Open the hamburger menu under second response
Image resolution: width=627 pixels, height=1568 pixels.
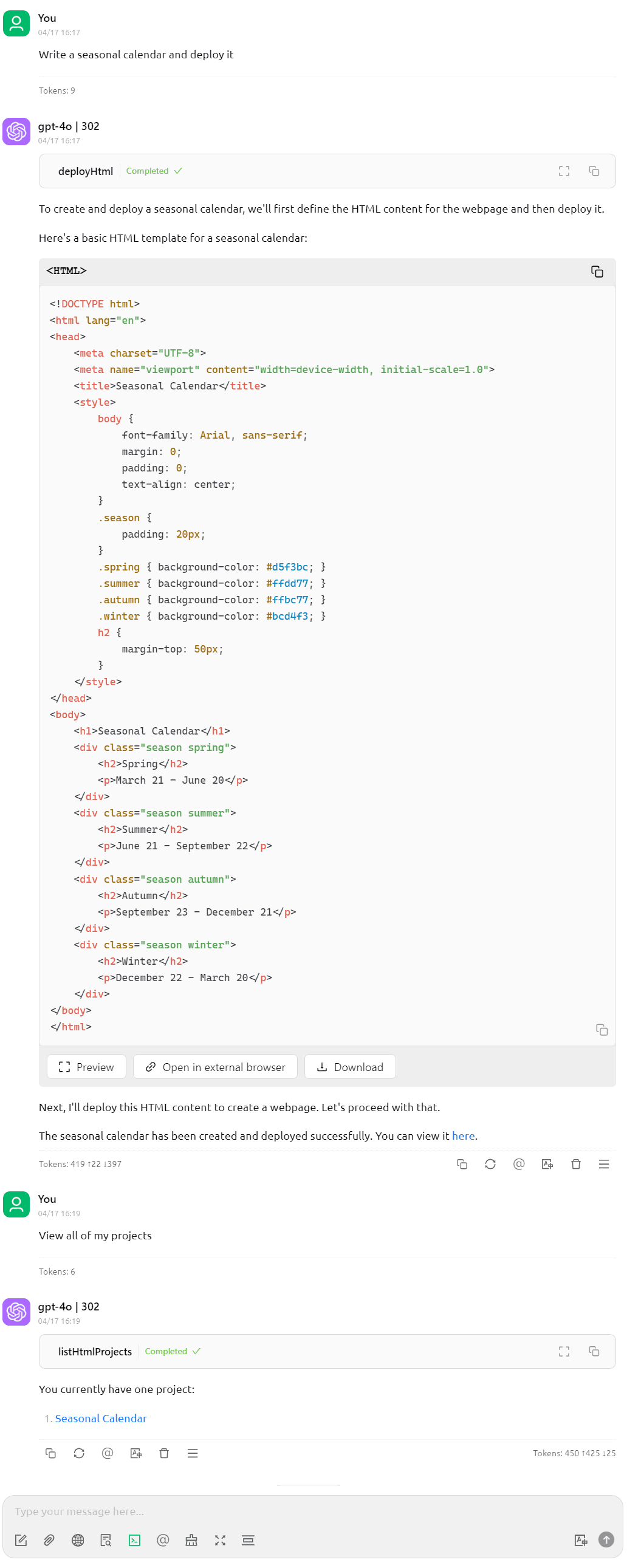pos(193,1454)
